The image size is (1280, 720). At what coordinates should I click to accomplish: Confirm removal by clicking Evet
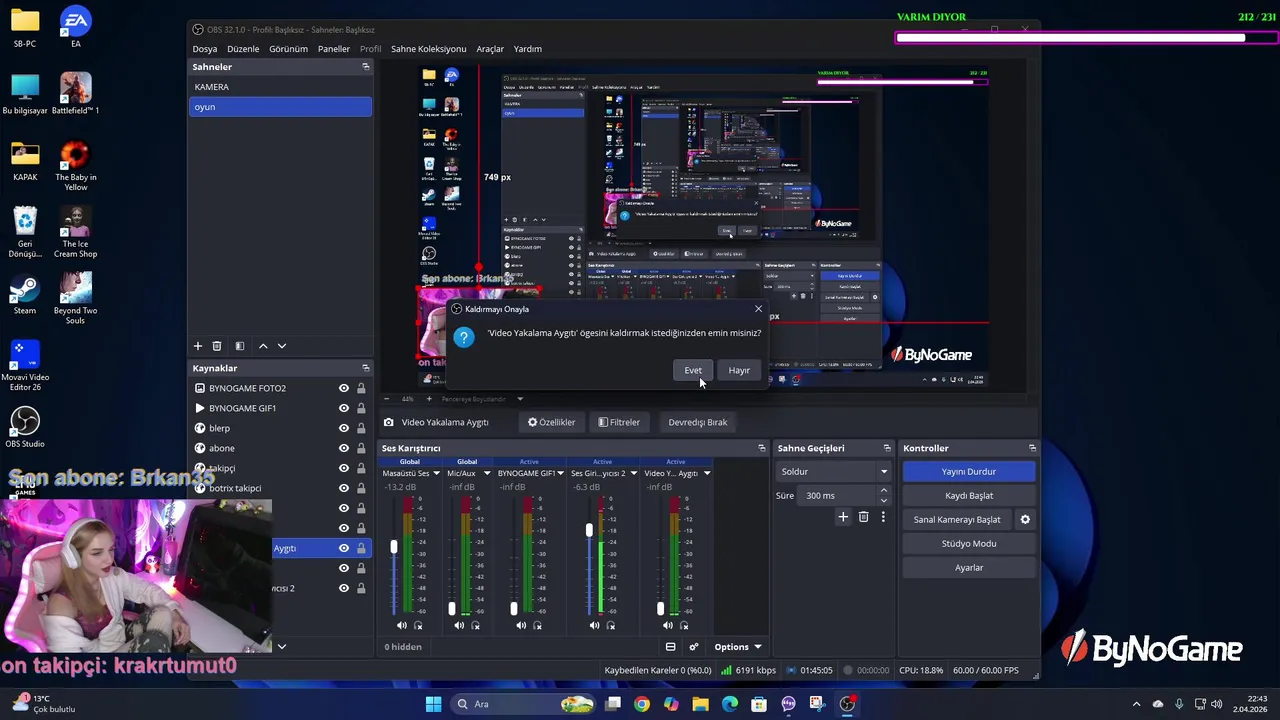click(x=693, y=370)
